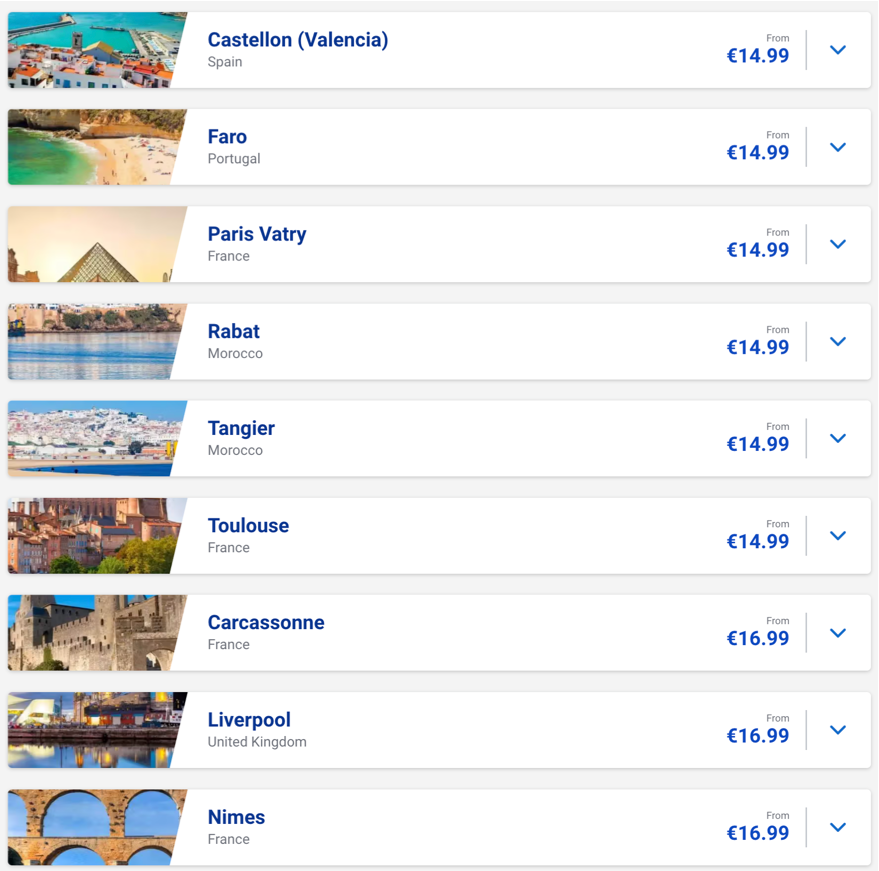The width and height of the screenshot is (879, 871).
Task: Click the Rabat €14.99 price
Action: [758, 347]
